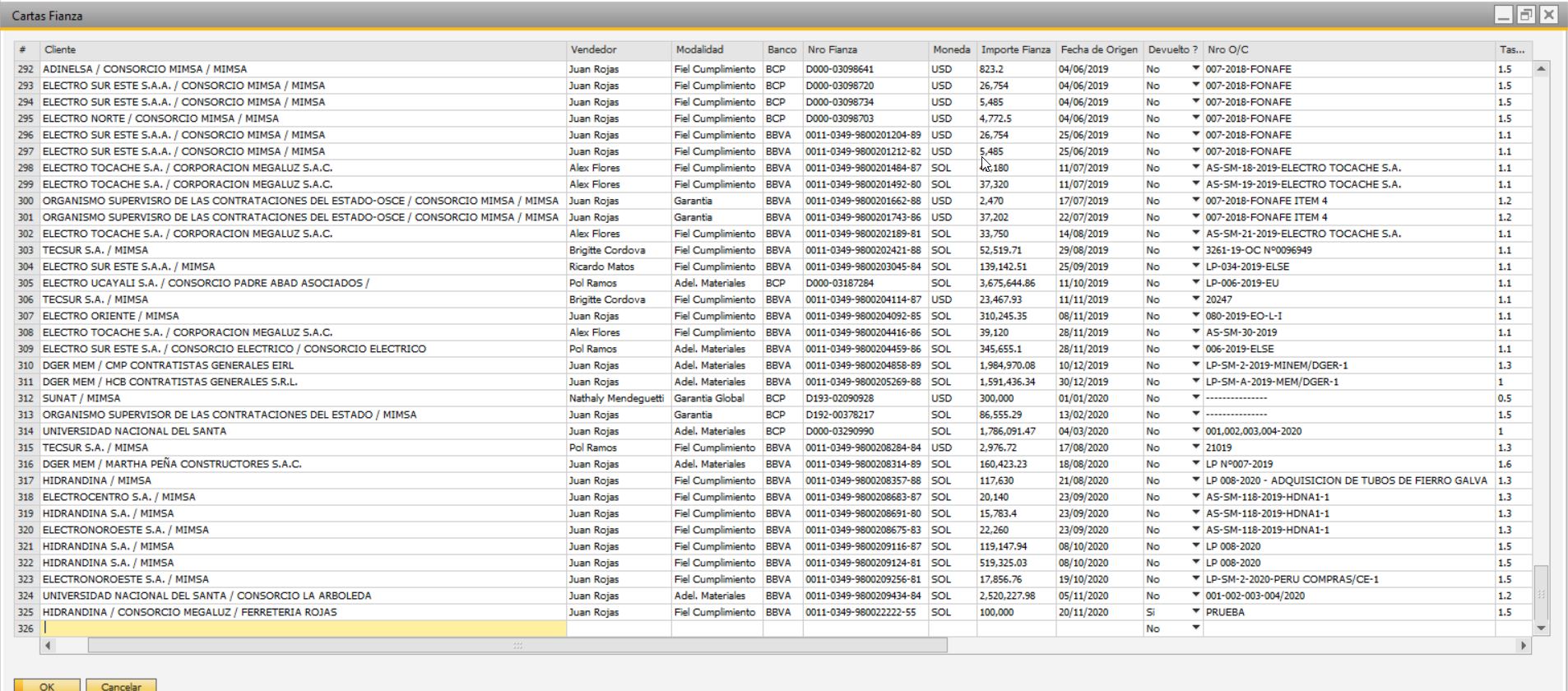Click the horizontal scrollbar thumb
This screenshot has width=1568, height=691.
tap(517, 646)
